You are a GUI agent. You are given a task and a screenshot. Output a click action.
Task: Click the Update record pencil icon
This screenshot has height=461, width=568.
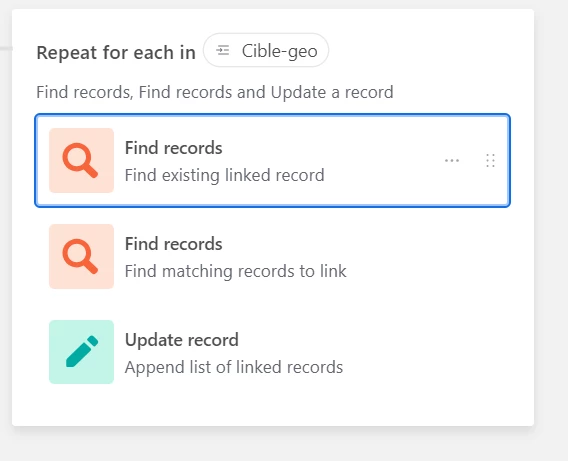click(x=82, y=352)
